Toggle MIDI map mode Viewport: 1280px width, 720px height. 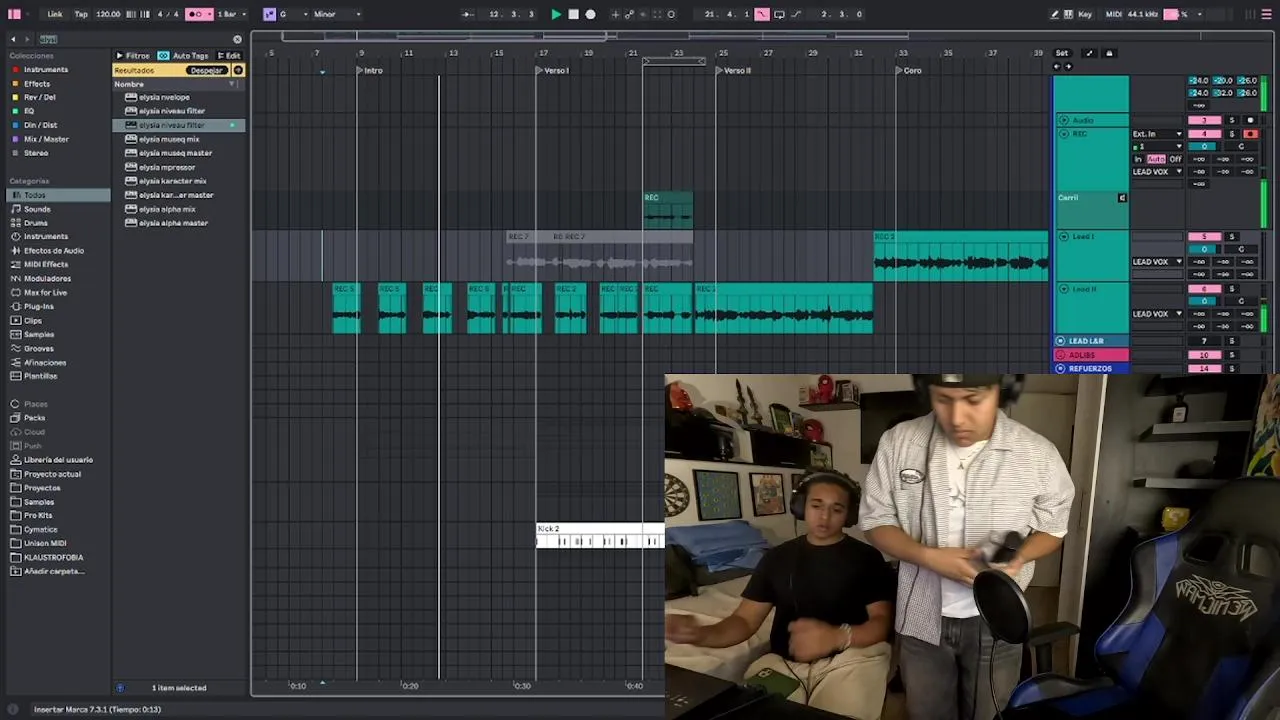(1113, 14)
